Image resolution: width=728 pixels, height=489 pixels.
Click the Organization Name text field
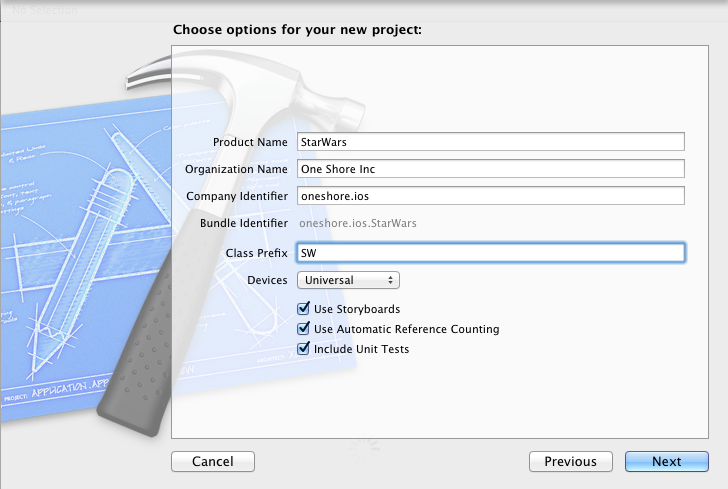tap(490, 169)
